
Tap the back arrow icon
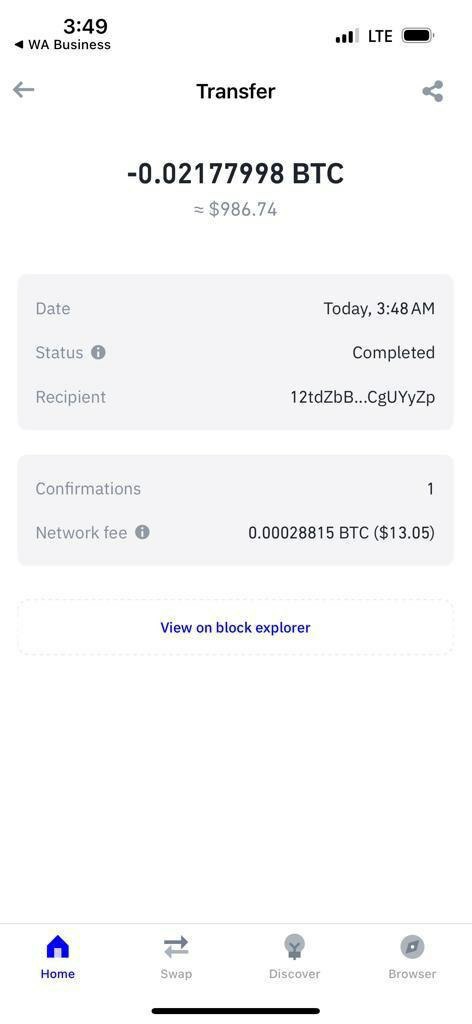tap(24, 89)
